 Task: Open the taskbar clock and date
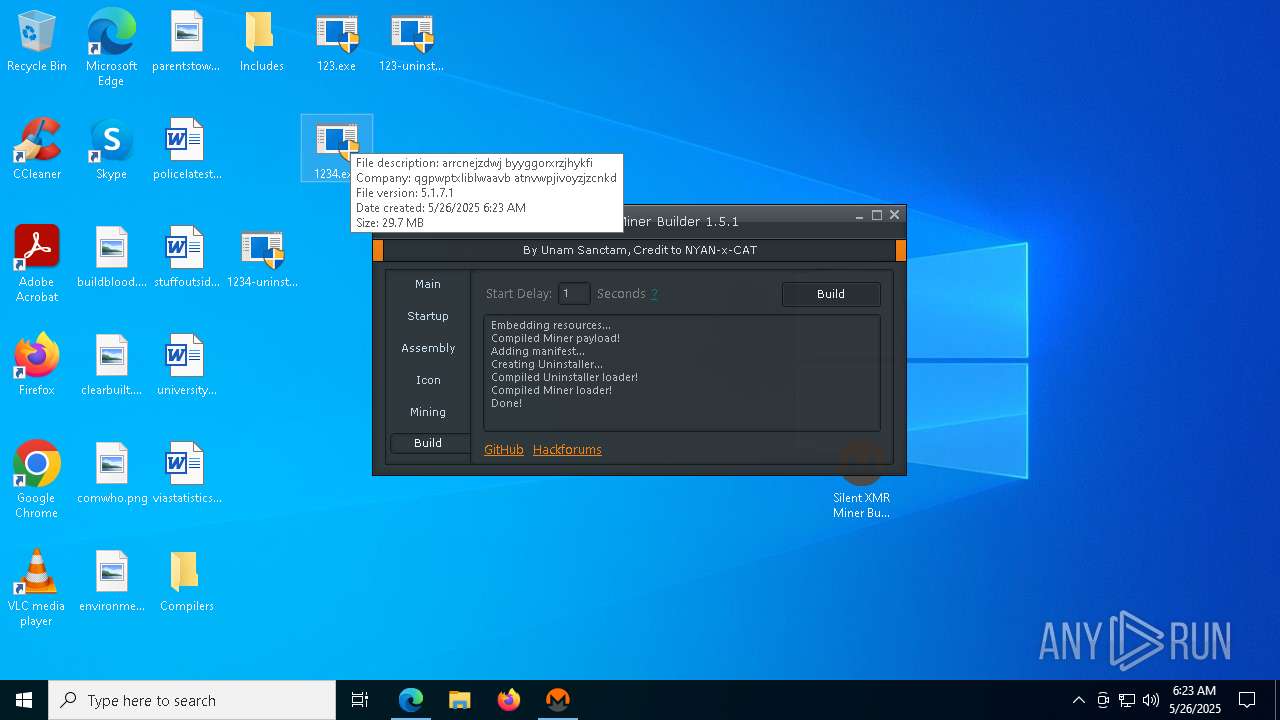pyautogui.click(x=1194, y=700)
